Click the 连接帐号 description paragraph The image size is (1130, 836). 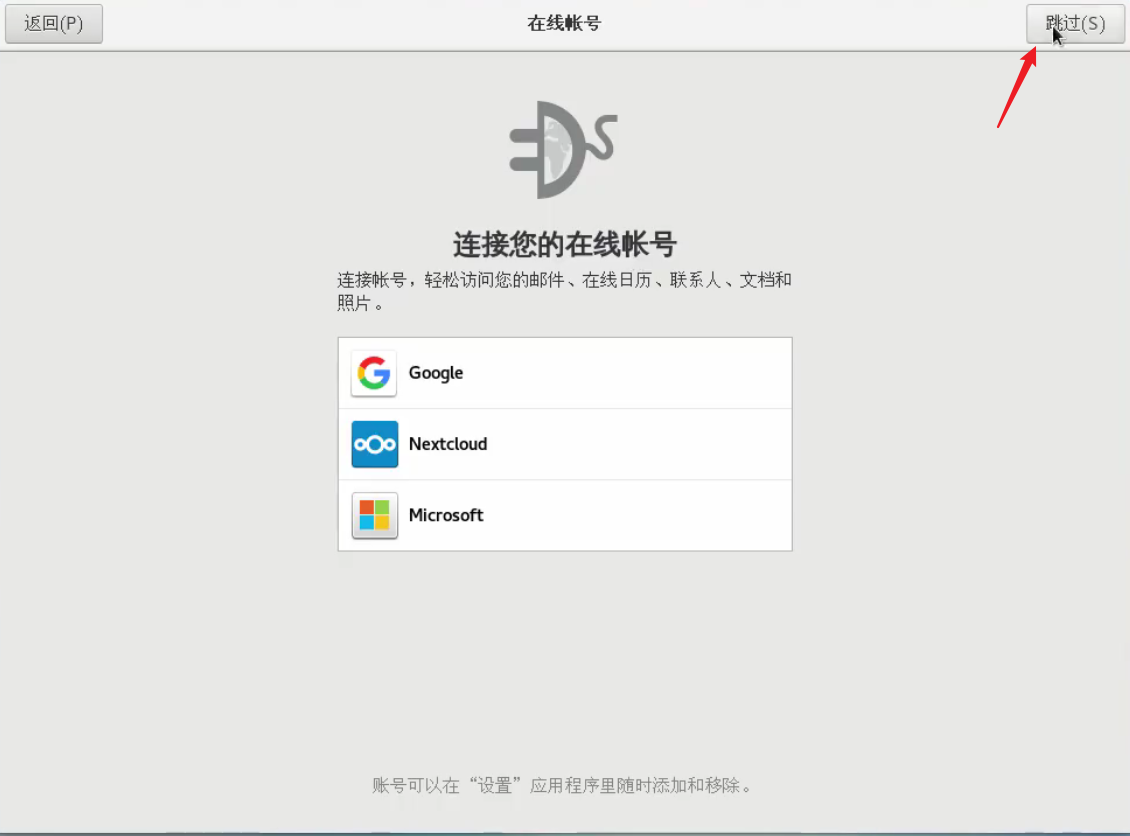pos(564,291)
